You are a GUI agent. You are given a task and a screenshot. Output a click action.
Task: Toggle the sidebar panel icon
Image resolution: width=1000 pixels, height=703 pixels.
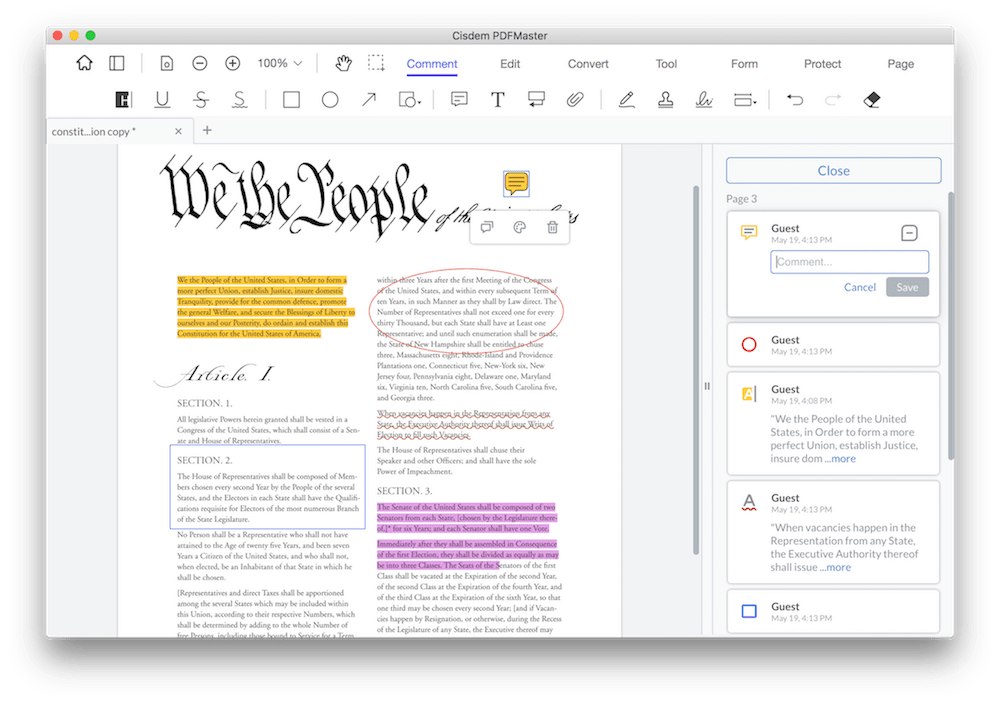point(117,63)
